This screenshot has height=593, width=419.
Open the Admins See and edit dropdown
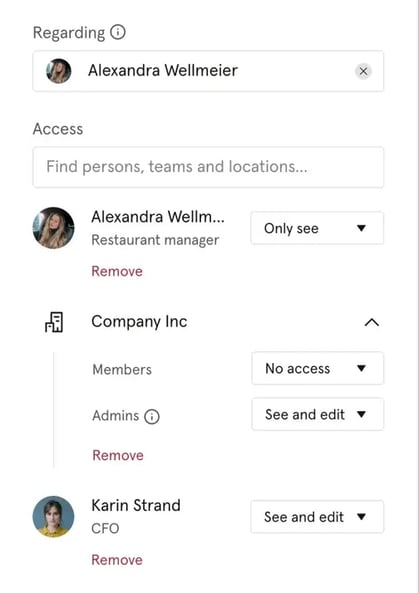pyautogui.click(x=318, y=414)
